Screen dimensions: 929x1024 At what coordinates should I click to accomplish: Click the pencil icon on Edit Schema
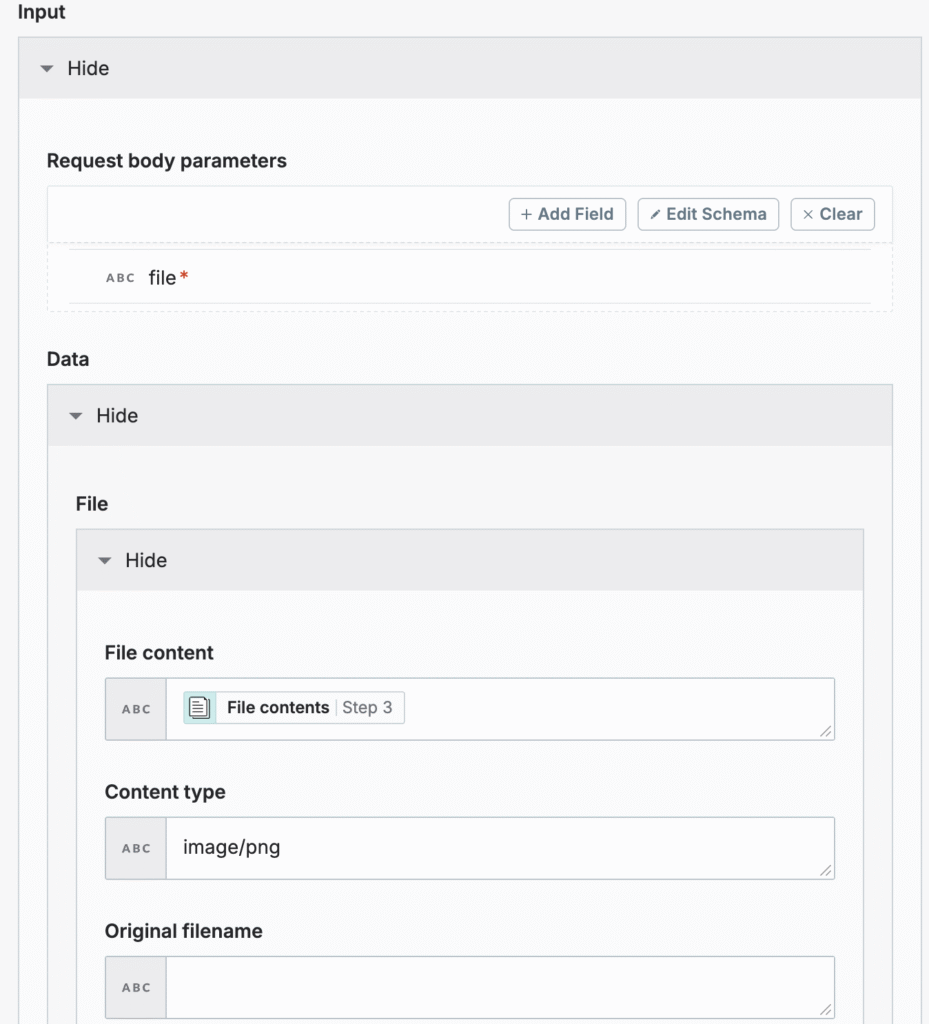point(655,214)
